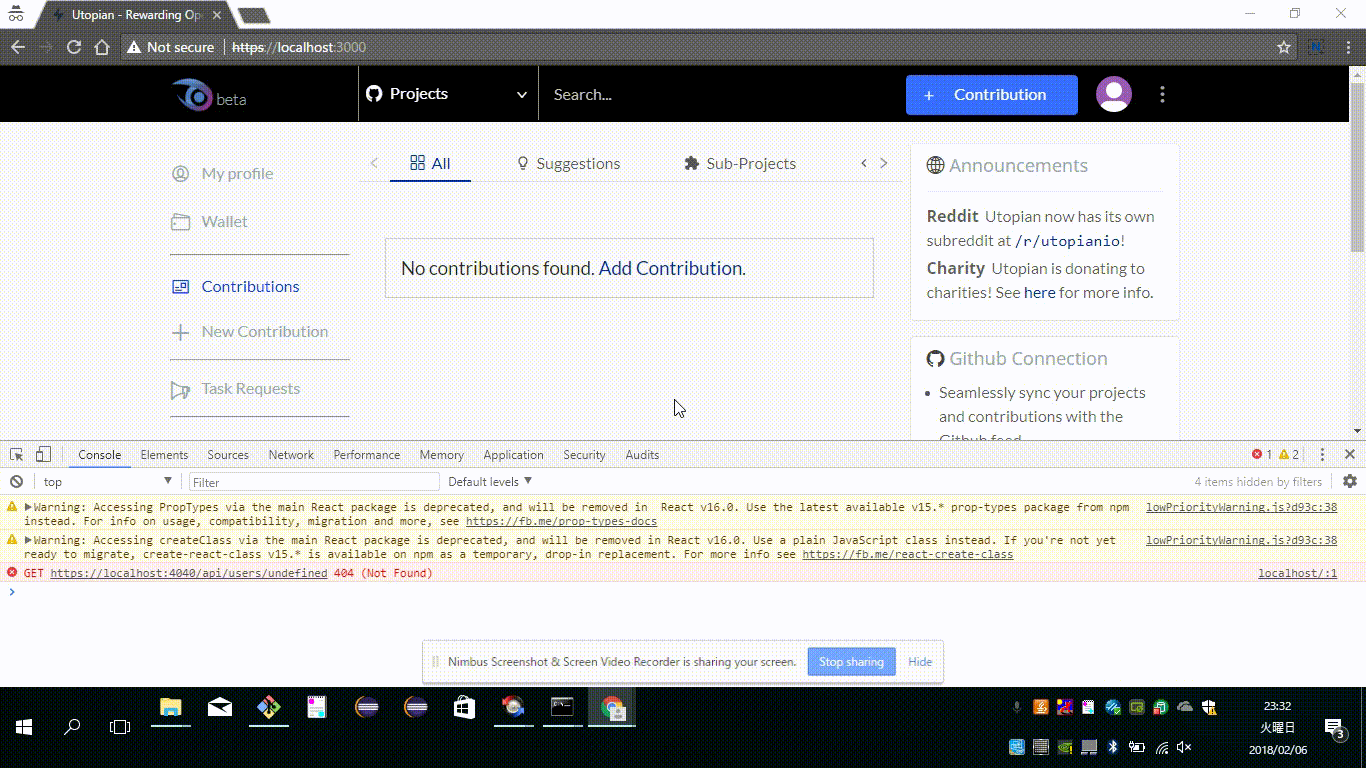
Task: Open My profile in sidebar
Action: pos(237,173)
